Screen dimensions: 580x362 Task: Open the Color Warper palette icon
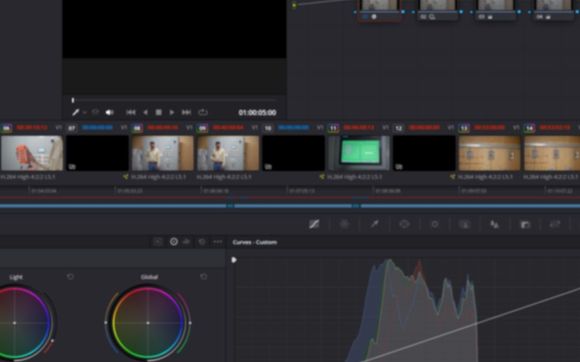coord(344,224)
